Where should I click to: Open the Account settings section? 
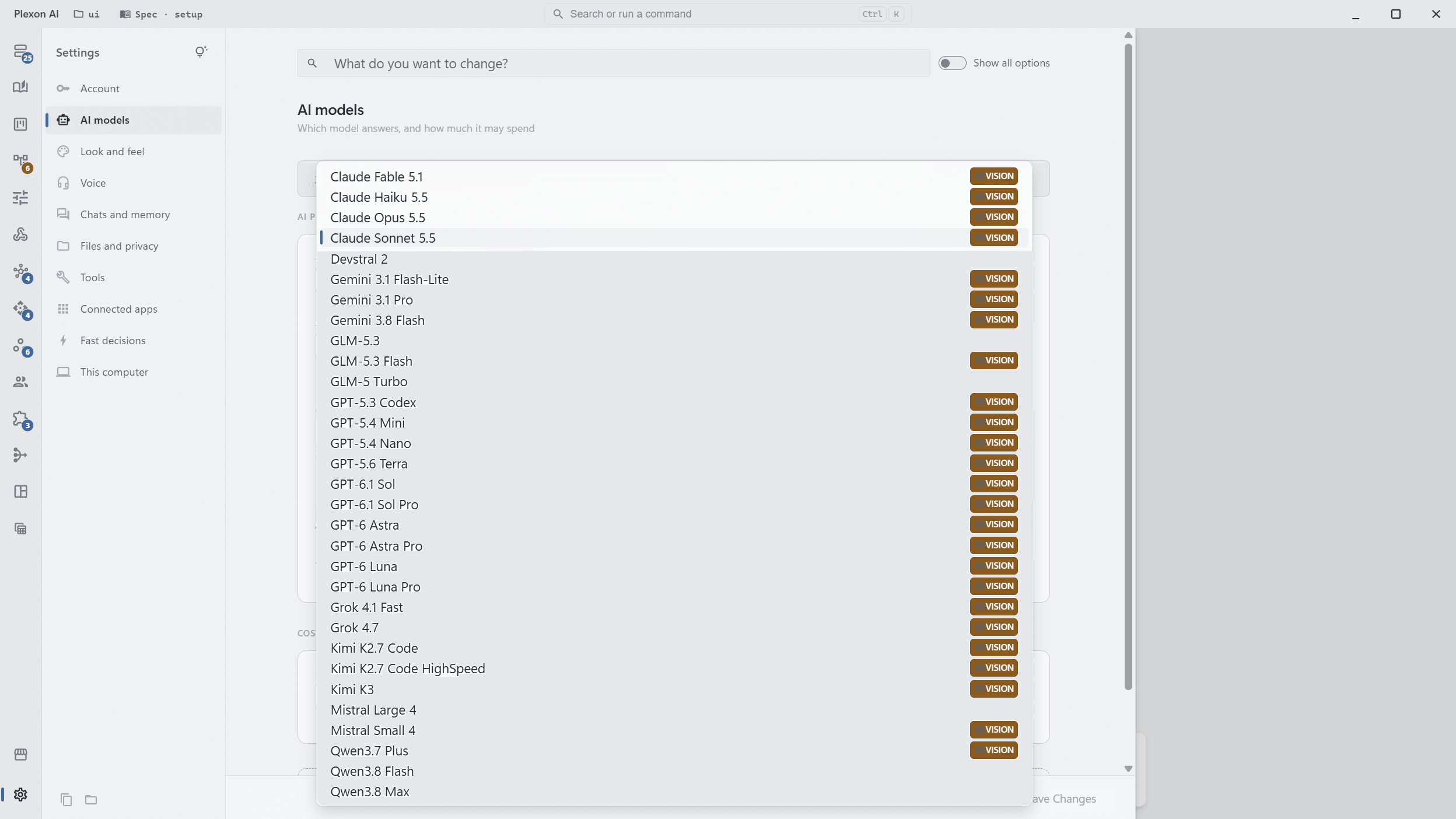pyautogui.click(x=134, y=89)
